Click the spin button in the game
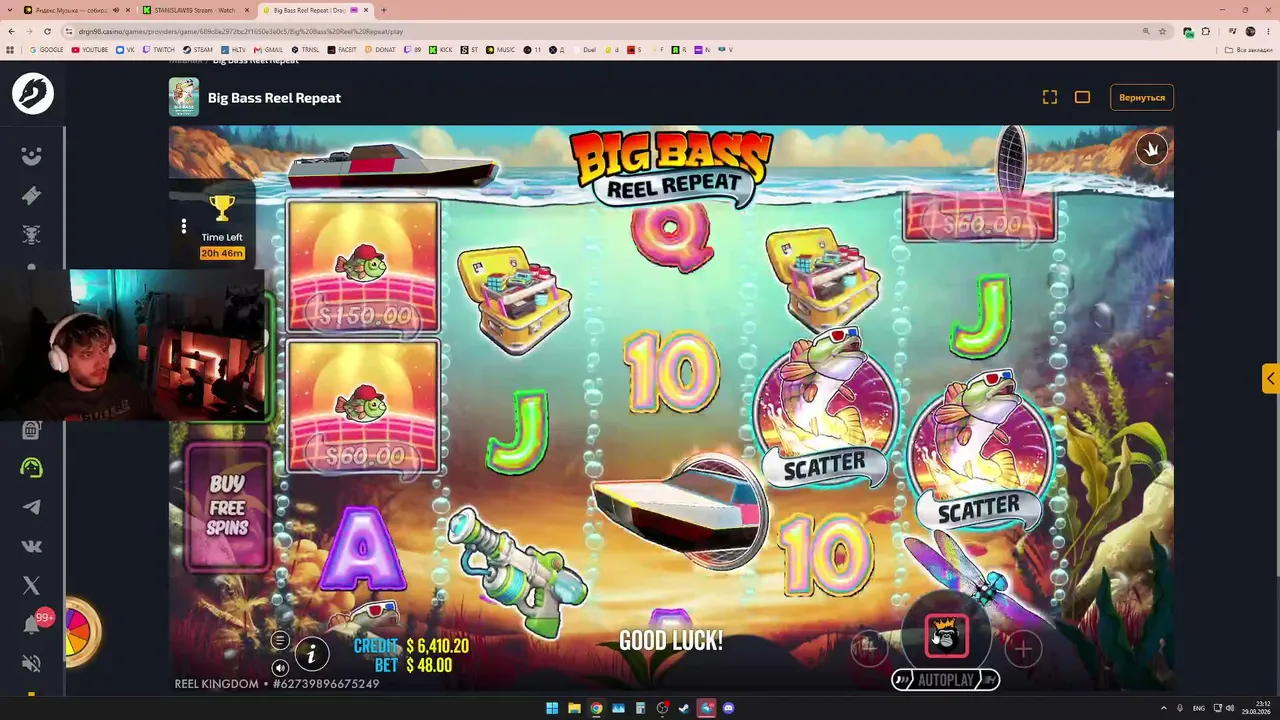The height and width of the screenshot is (720, 1280). [946, 635]
